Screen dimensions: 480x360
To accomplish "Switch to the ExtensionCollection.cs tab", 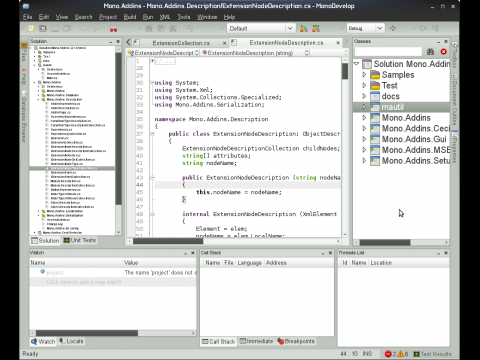I will [x=181, y=43].
